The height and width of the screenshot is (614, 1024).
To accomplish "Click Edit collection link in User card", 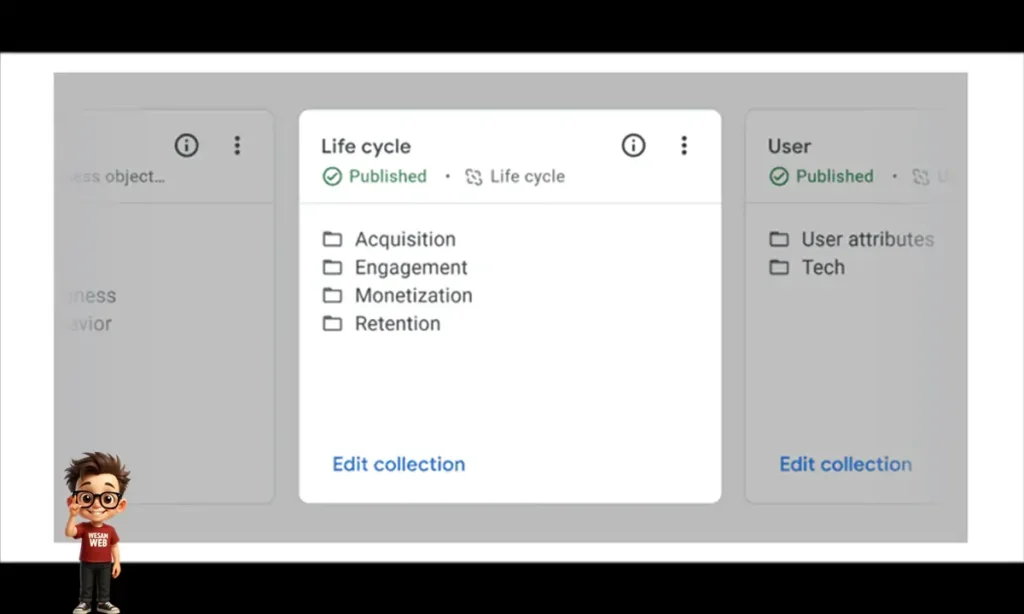I will (845, 464).
